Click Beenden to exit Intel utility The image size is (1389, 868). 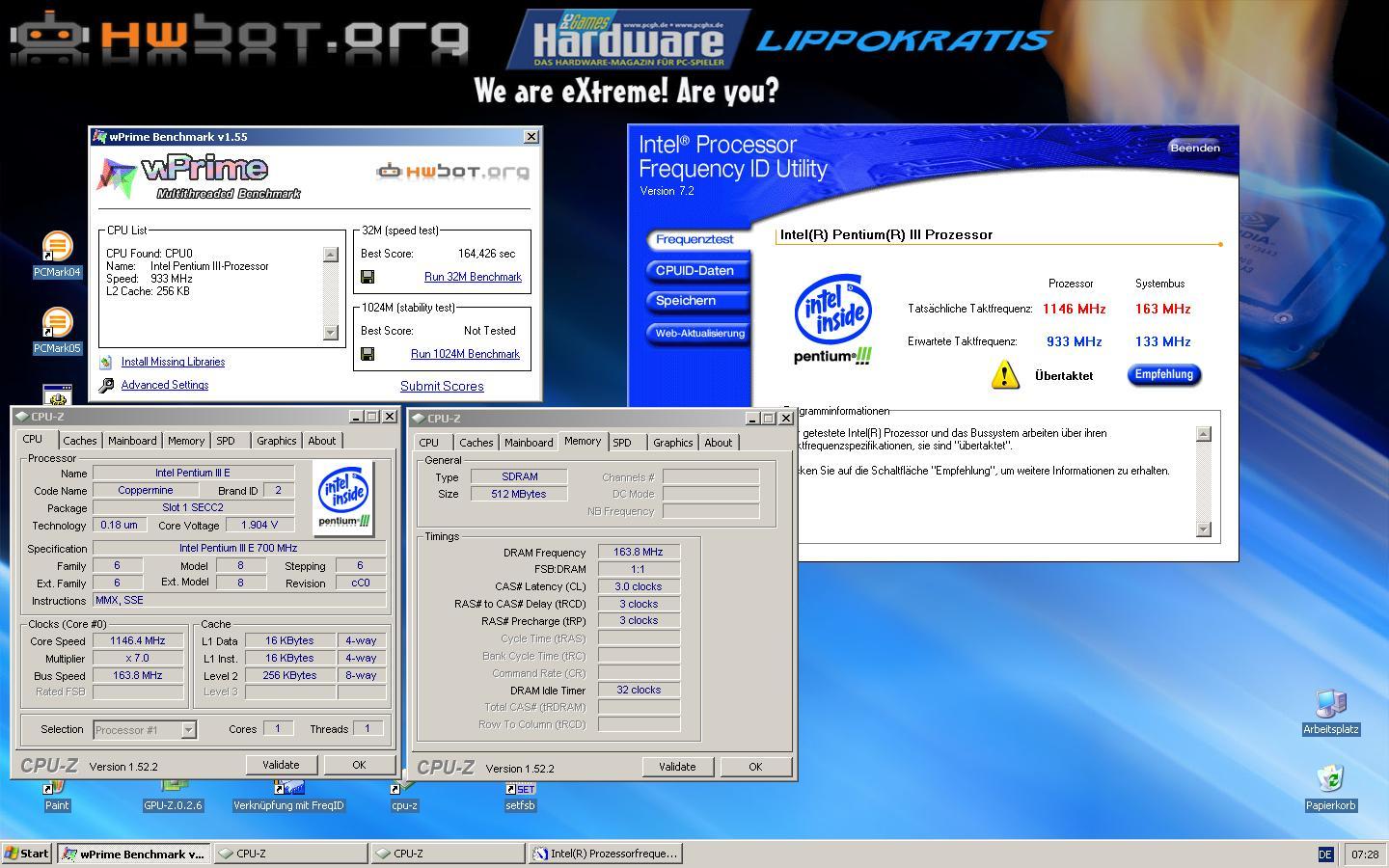(x=1195, y=148)
